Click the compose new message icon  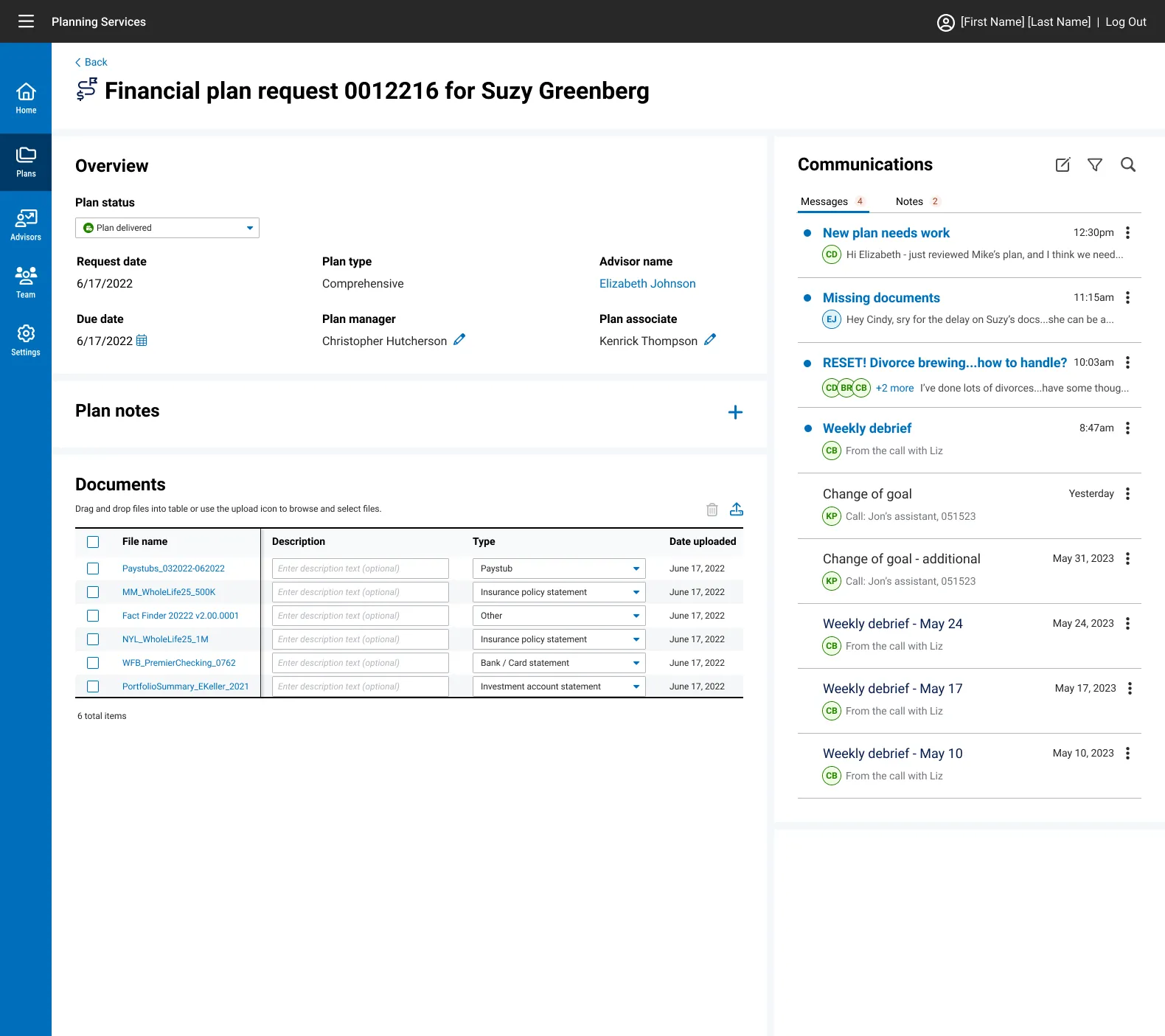coord(1063,164)
